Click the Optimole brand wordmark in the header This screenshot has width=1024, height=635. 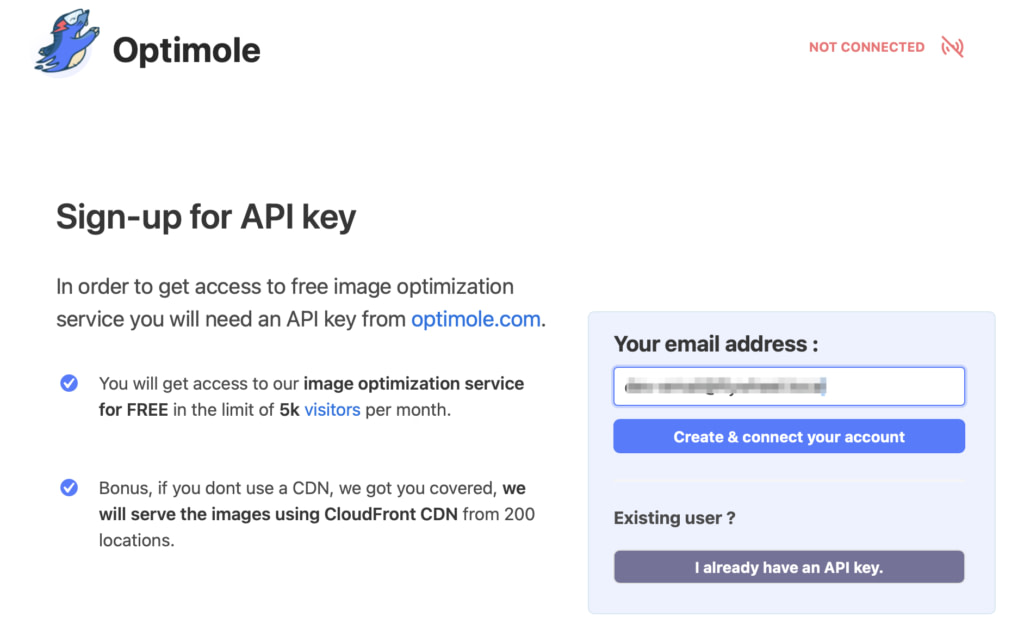[x=186, y=49]
